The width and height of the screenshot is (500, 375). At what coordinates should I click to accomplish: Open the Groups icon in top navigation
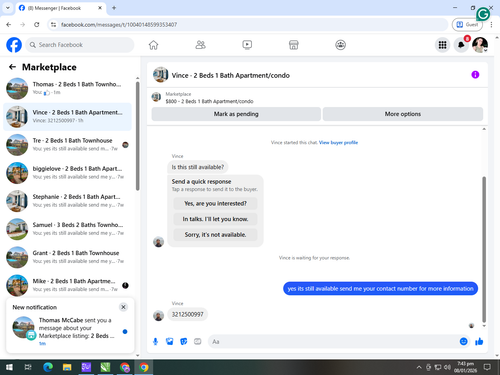coord(340,45)
